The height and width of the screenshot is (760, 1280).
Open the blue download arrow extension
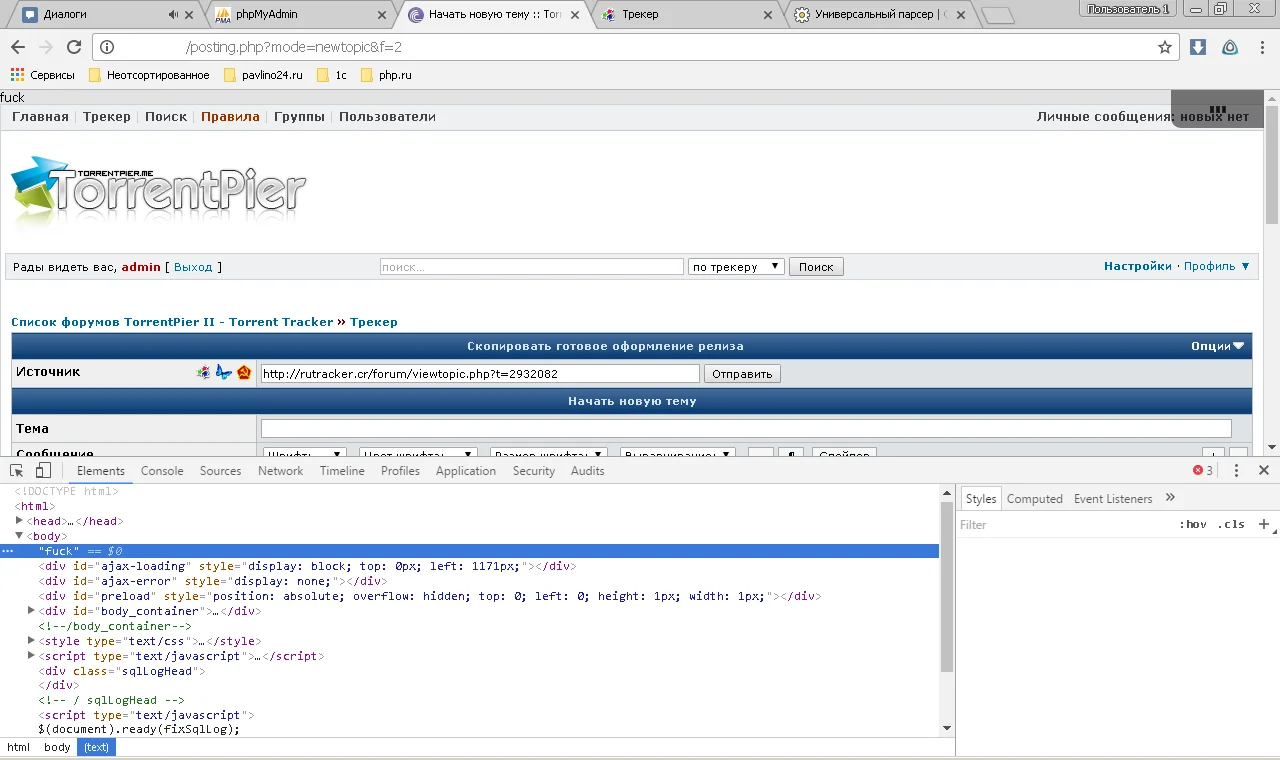(x=1198, y=47)
